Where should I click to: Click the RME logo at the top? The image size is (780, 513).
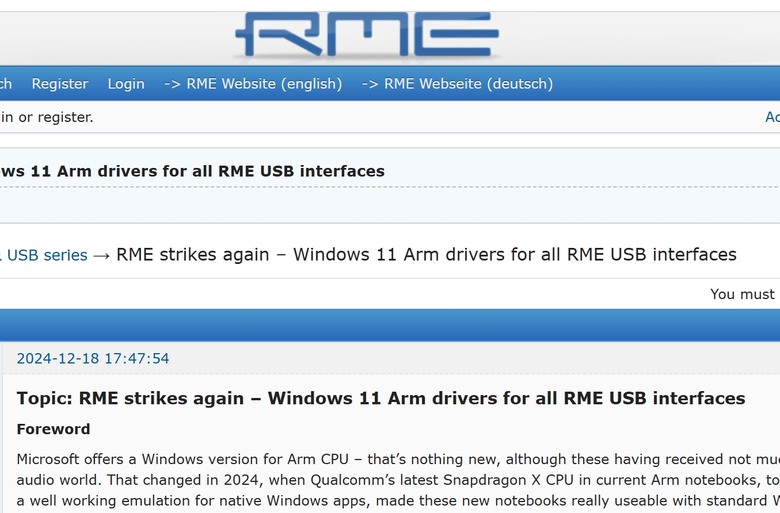point(367,34)
